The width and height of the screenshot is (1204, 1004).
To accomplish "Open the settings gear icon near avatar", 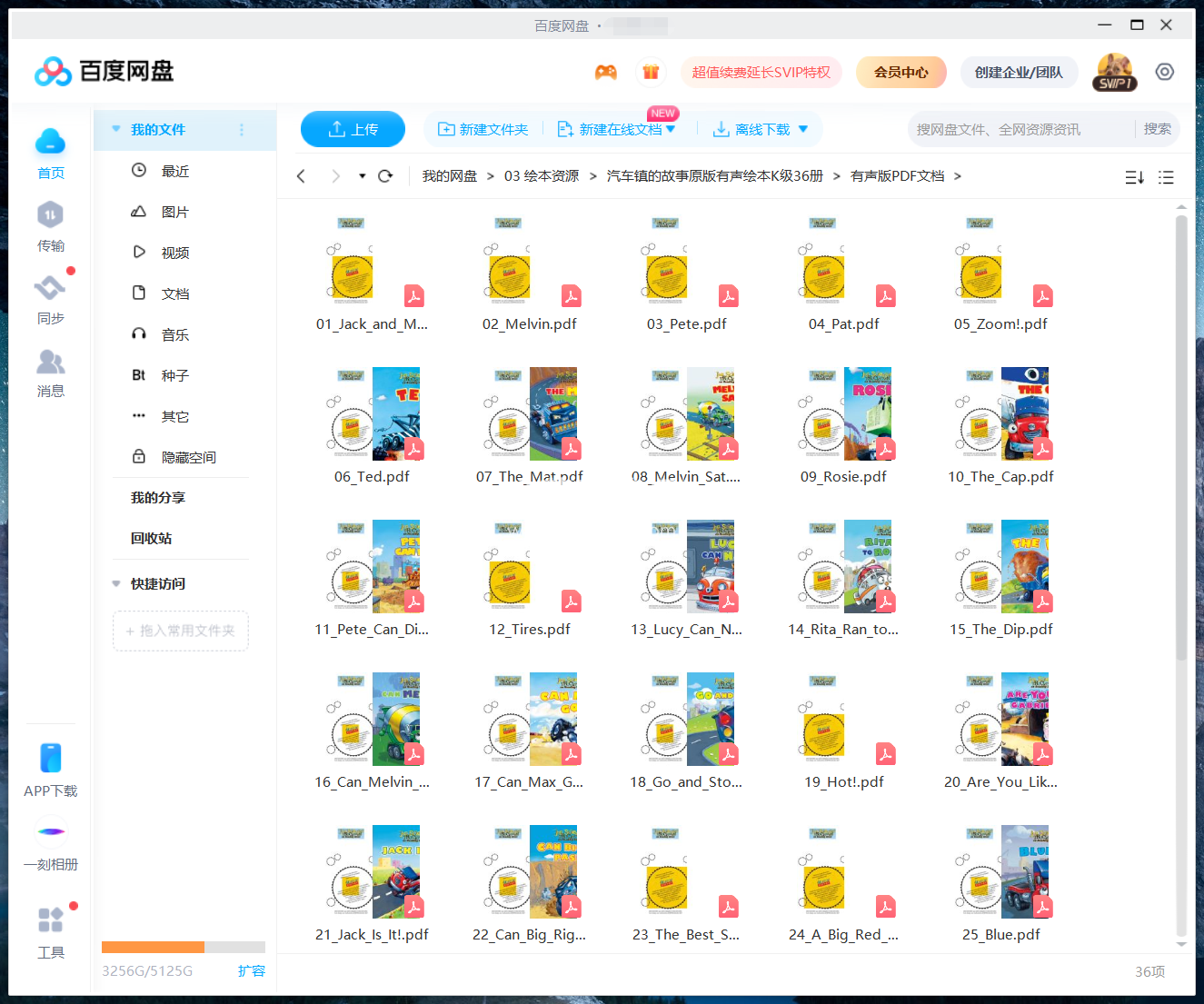I will (1165, 71).
